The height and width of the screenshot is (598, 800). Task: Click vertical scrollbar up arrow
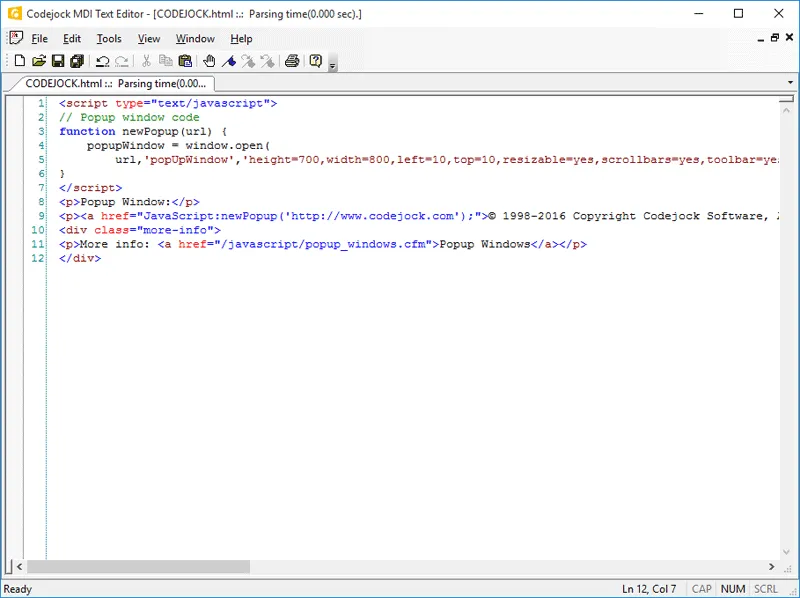point(786,110)
